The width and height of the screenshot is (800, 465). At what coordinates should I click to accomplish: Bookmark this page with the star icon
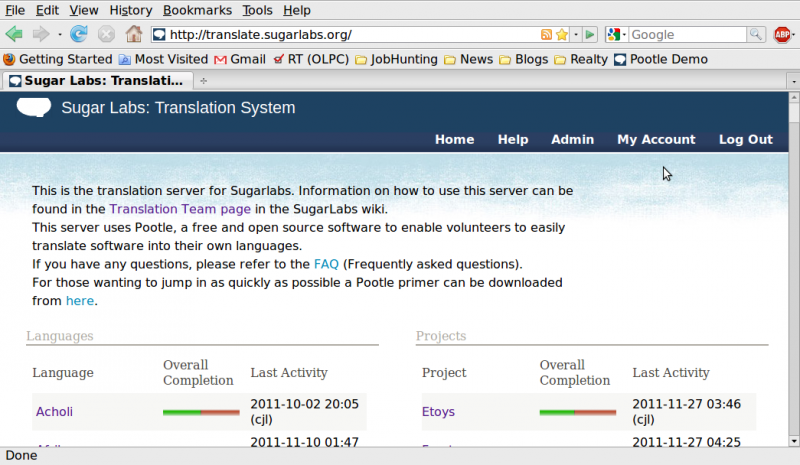pos(562,35)
